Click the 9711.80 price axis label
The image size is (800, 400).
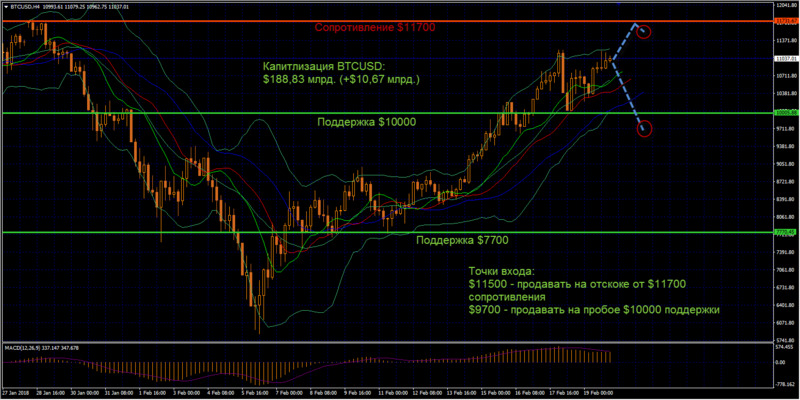point(786,130)
